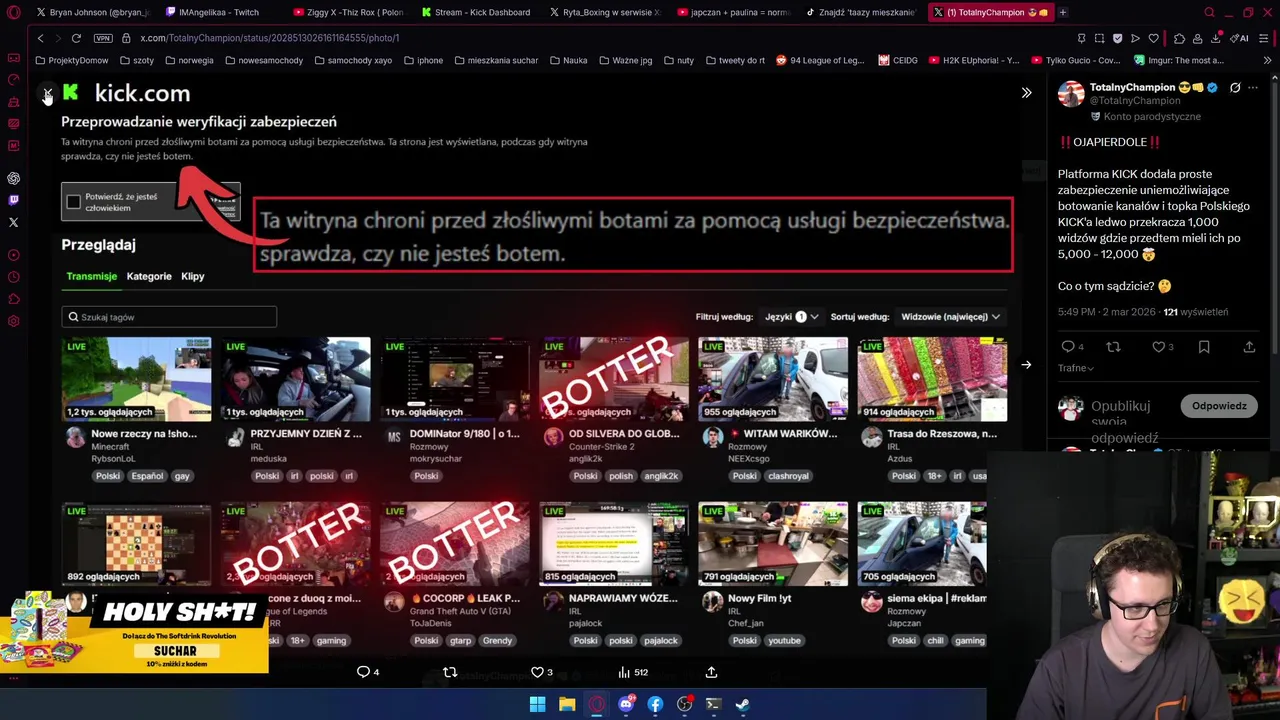This screenshot has height=720, width=1280.
Task: Switch to Stream - Kick Dashboard tab
Action: 476,12
